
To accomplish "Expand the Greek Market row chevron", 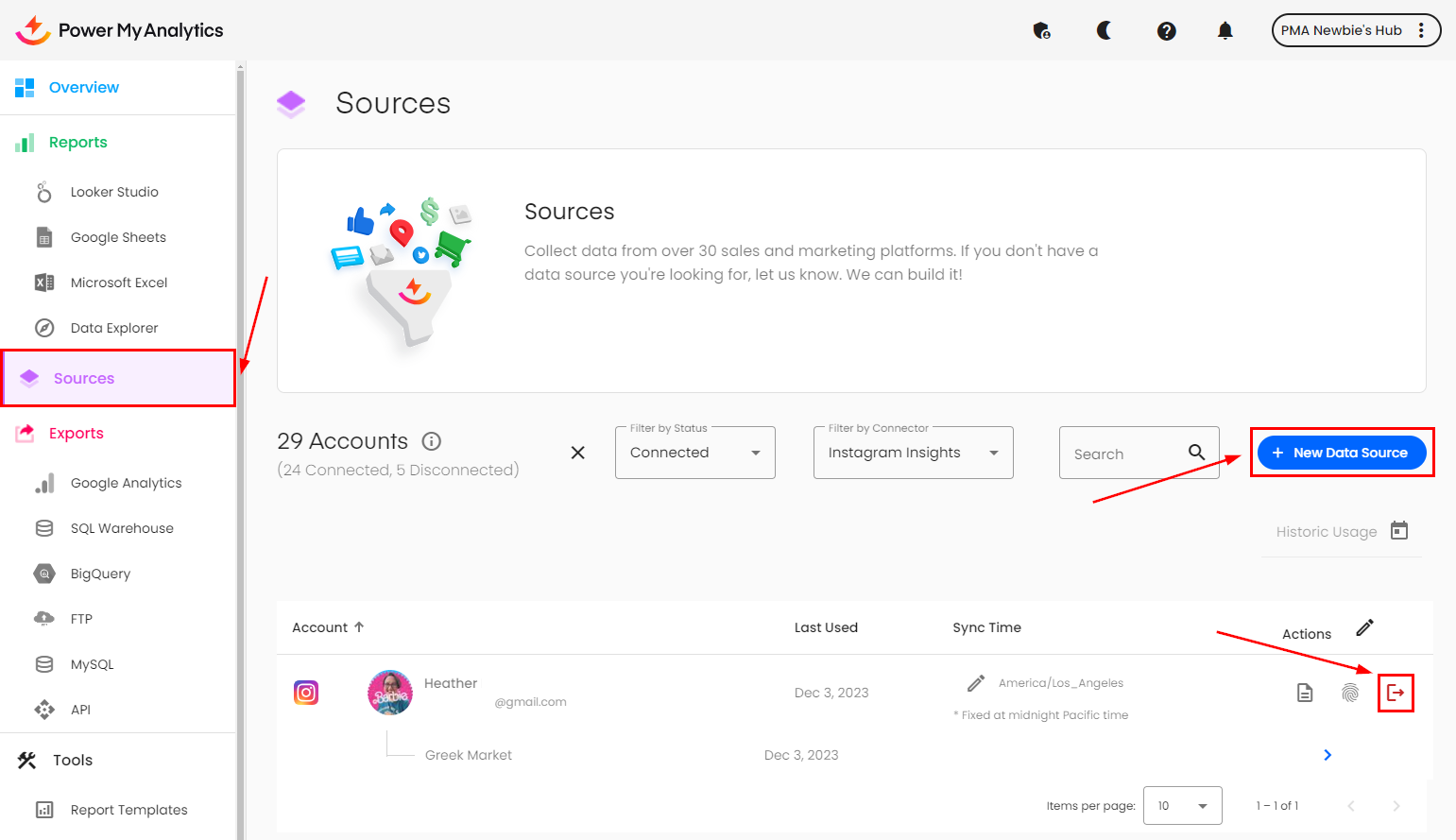I will [1328, 755].
